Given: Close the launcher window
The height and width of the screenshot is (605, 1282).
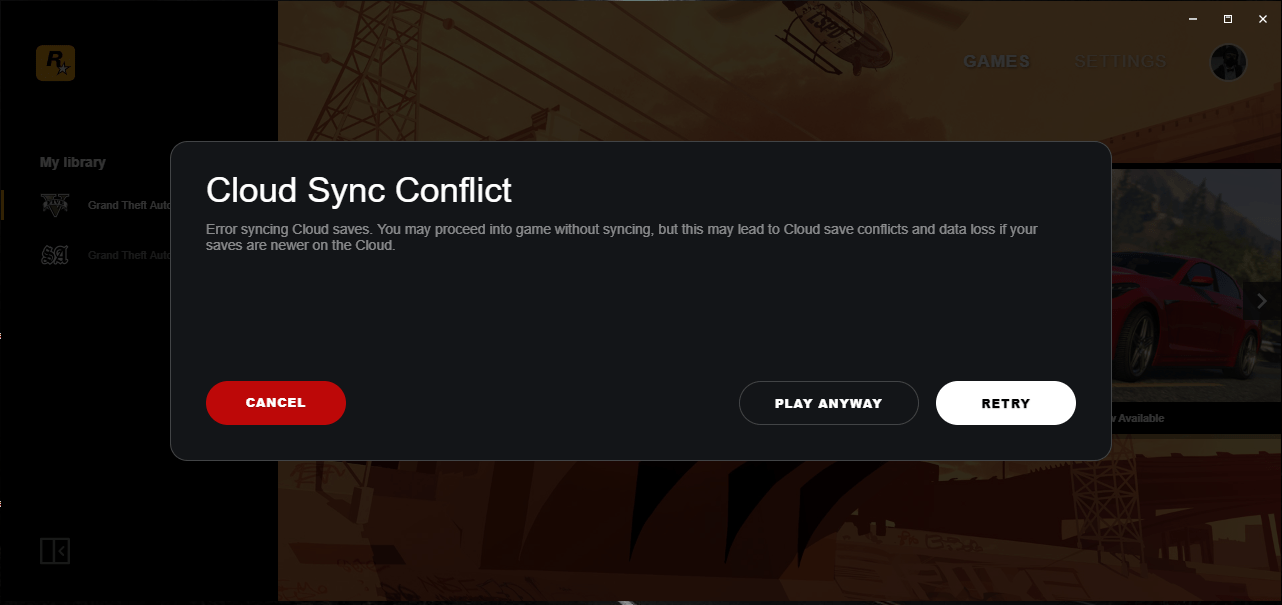Looking at the screenshot, I should [x=1262, y=18].
